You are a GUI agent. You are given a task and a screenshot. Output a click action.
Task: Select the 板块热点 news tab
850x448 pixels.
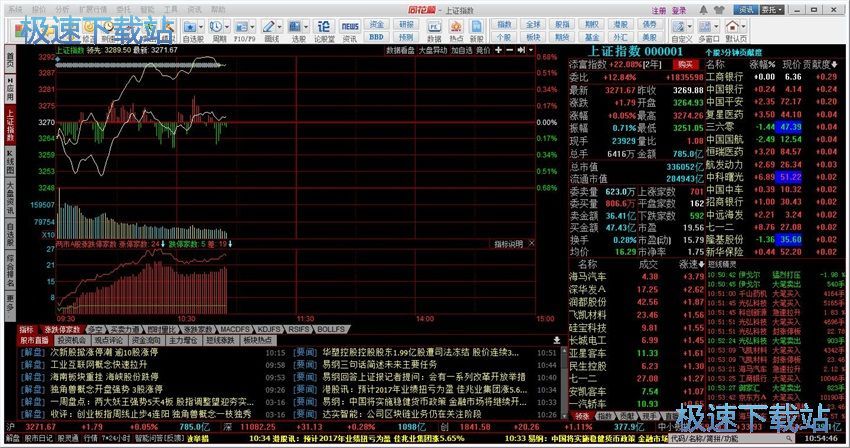[257, 340]
